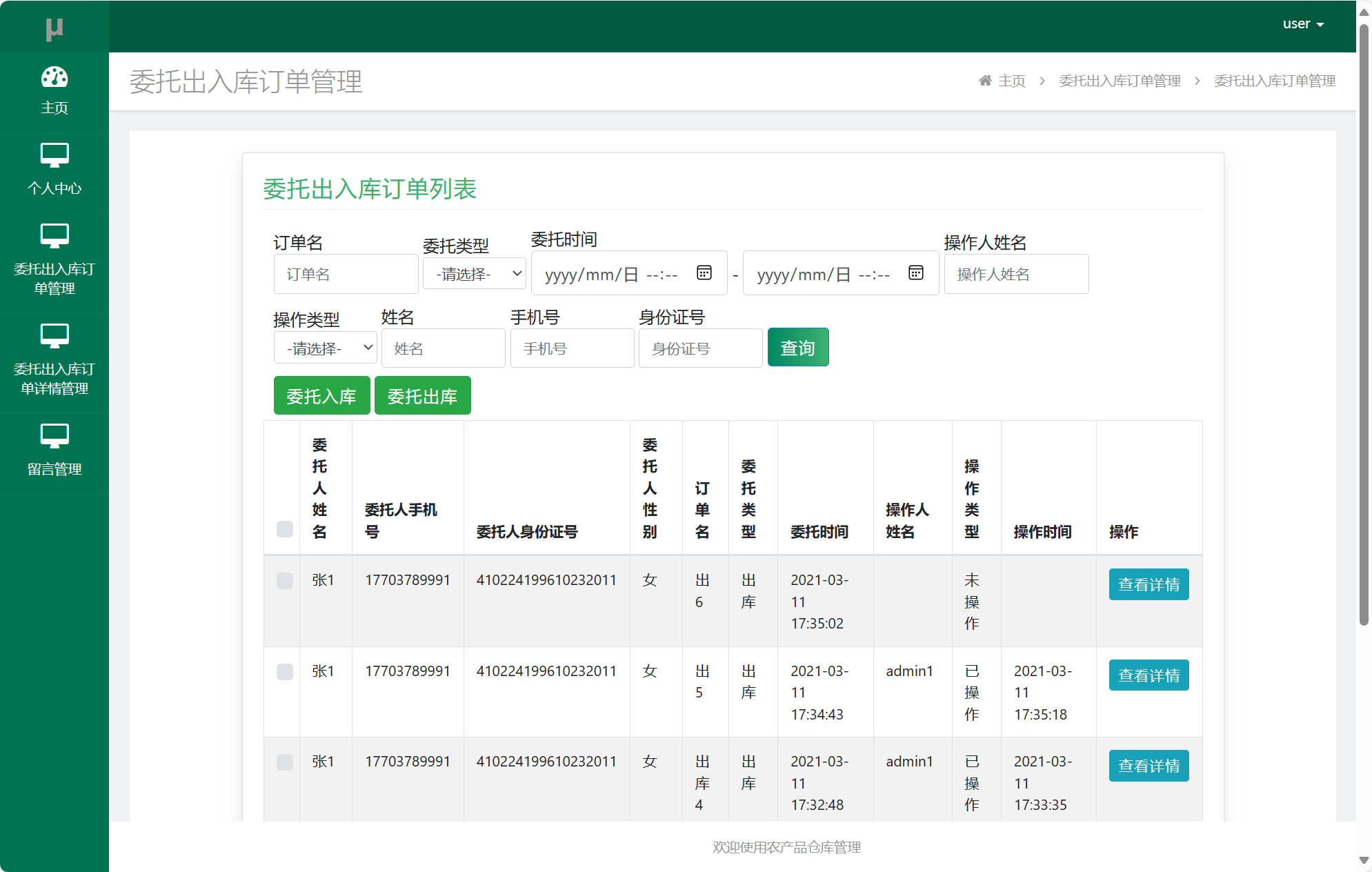Image resolution: width=1372 pixels, height=872 pixels.
Task: Toggle the select-all checkbox in table header
Action: (x=284, y=528)
